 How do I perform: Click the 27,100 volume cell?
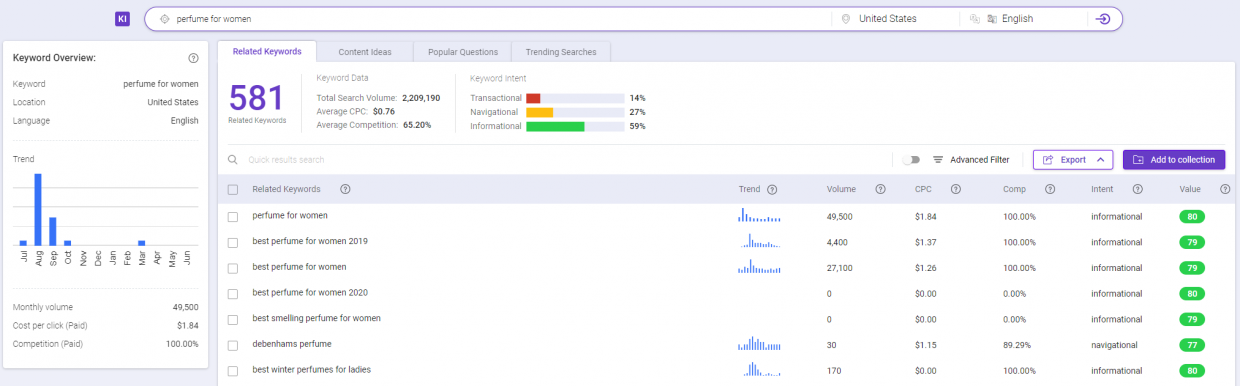click(840, 268)
